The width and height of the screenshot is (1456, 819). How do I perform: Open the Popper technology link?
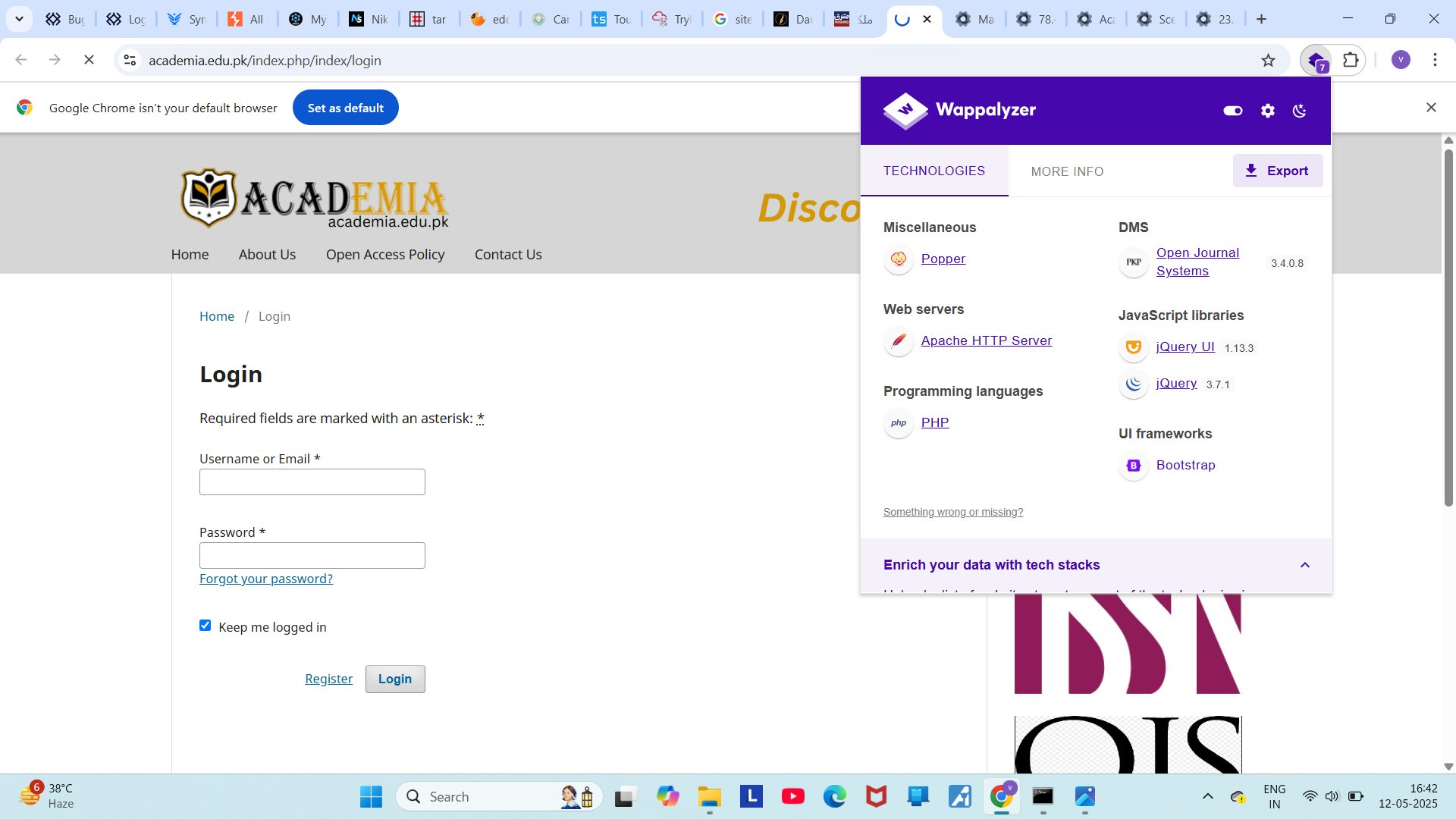click(x=943, y=259)
